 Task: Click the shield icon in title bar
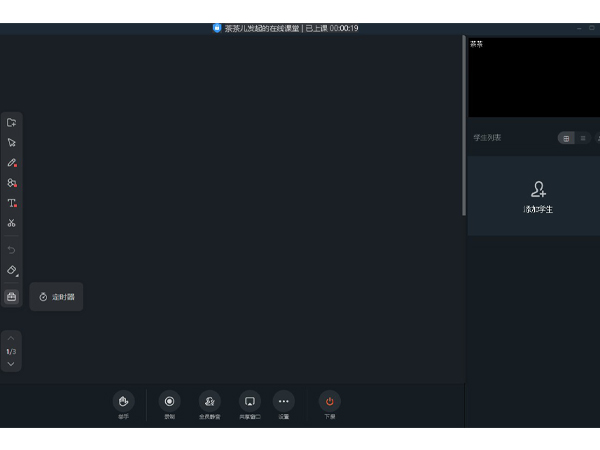click(217, 28)
